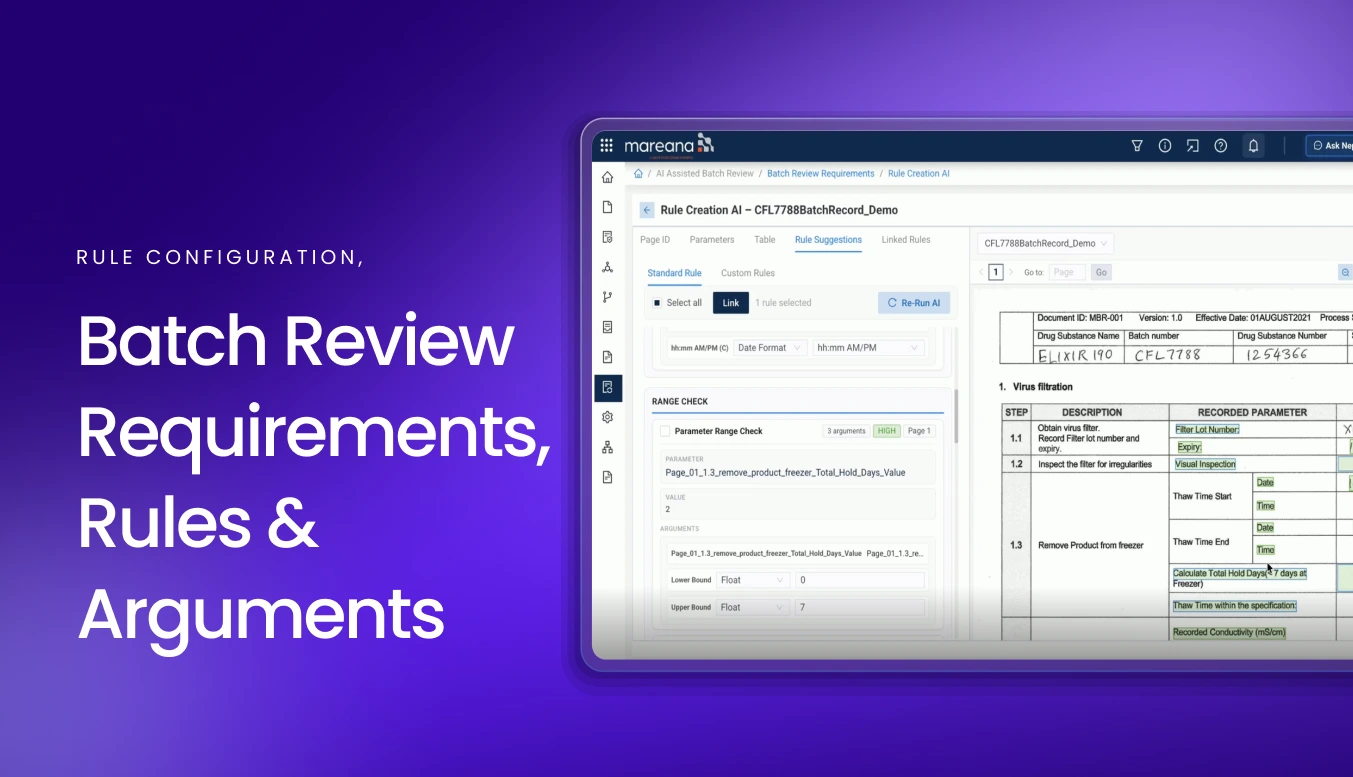Click the Link button
Image resolution: width=1353 pixels, height=777 pixels.
coord(731,303)
